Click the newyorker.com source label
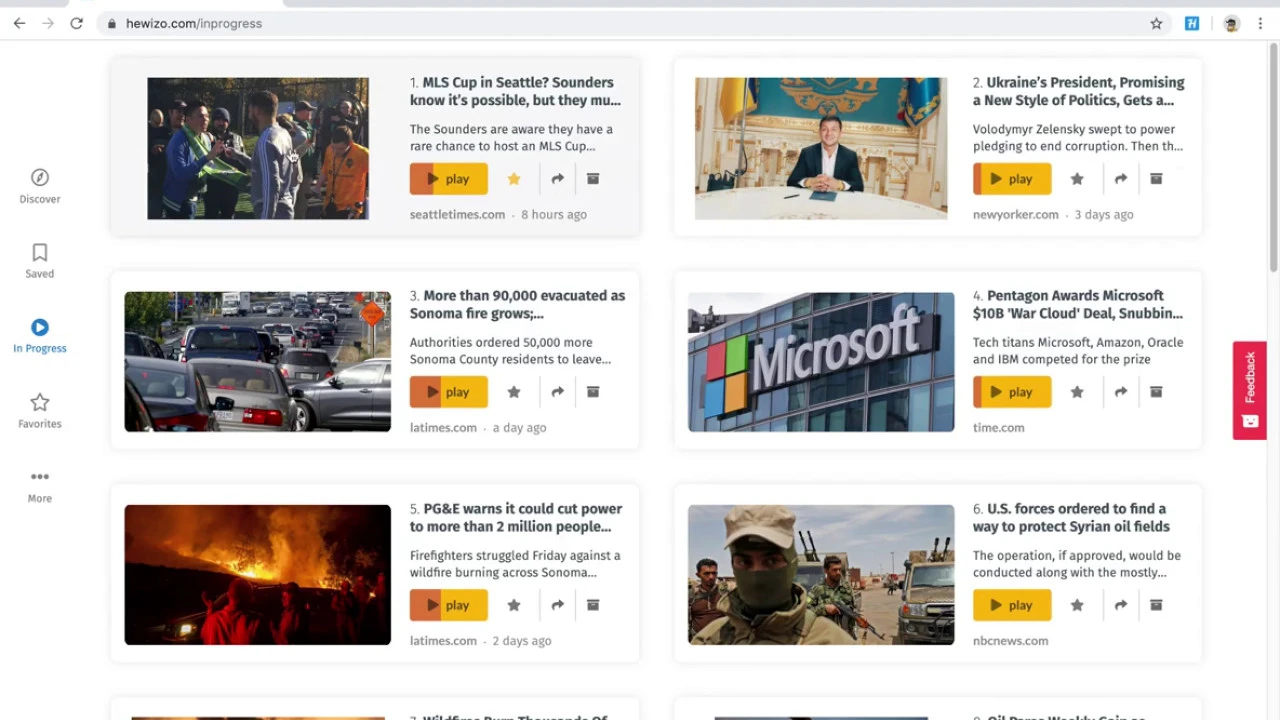The image size is (1280, 720). point(1015,214)
